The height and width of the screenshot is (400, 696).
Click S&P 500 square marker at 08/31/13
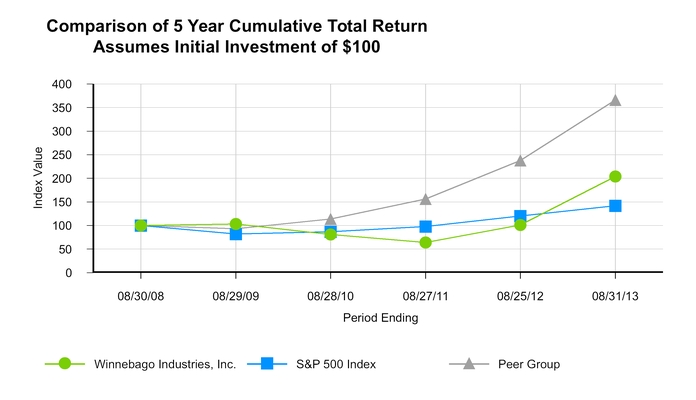[615, 206]
